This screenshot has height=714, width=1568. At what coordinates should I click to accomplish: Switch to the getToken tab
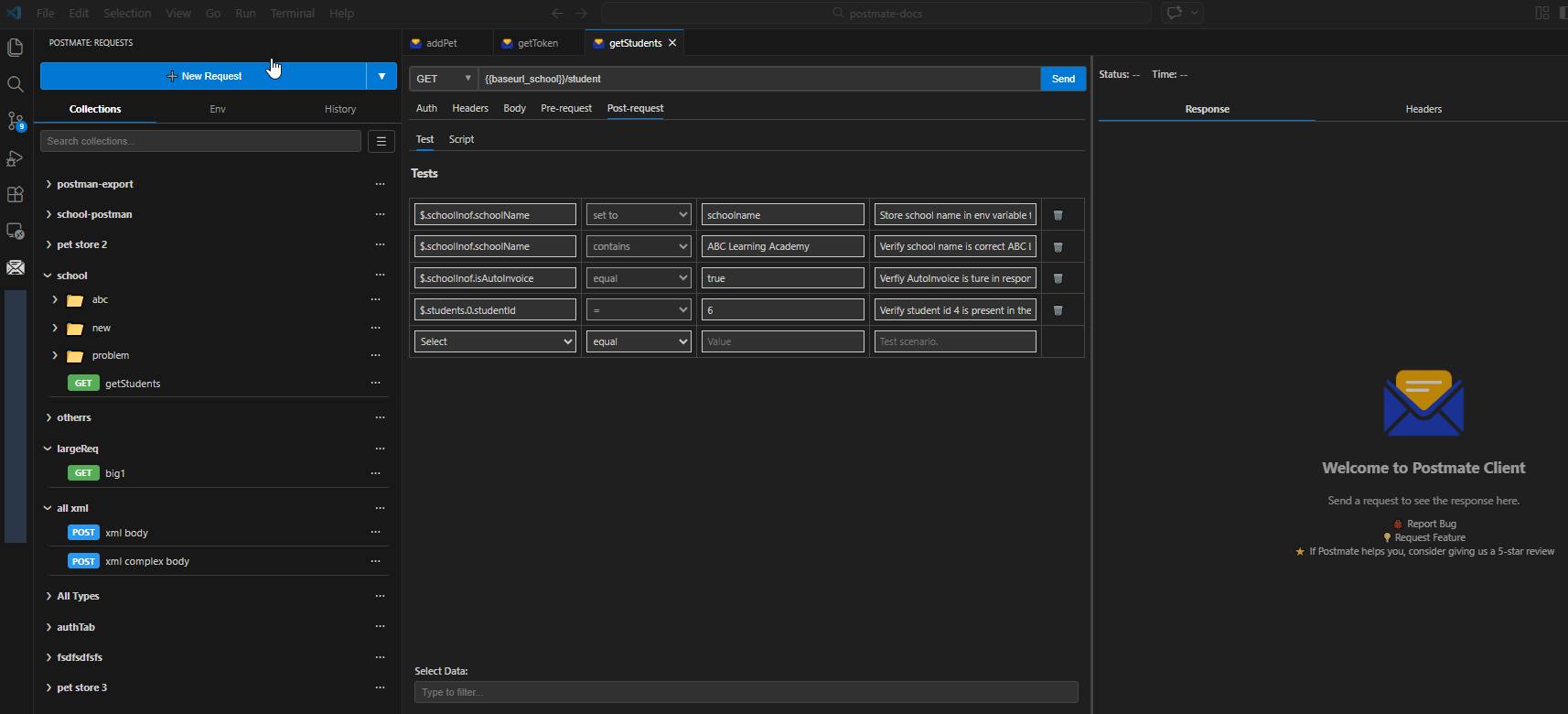point(538,43)
